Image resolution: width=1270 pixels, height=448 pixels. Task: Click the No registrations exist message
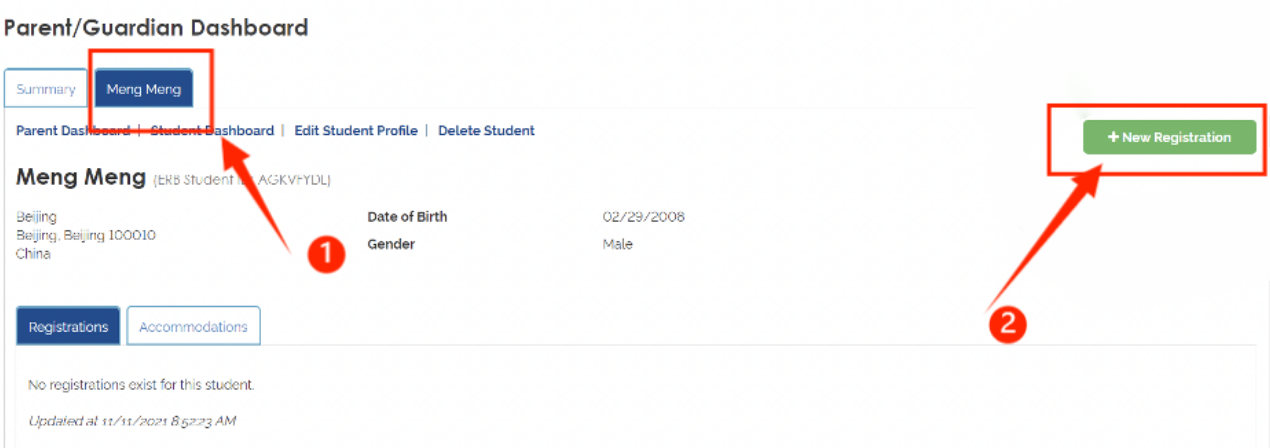[141, 385]
